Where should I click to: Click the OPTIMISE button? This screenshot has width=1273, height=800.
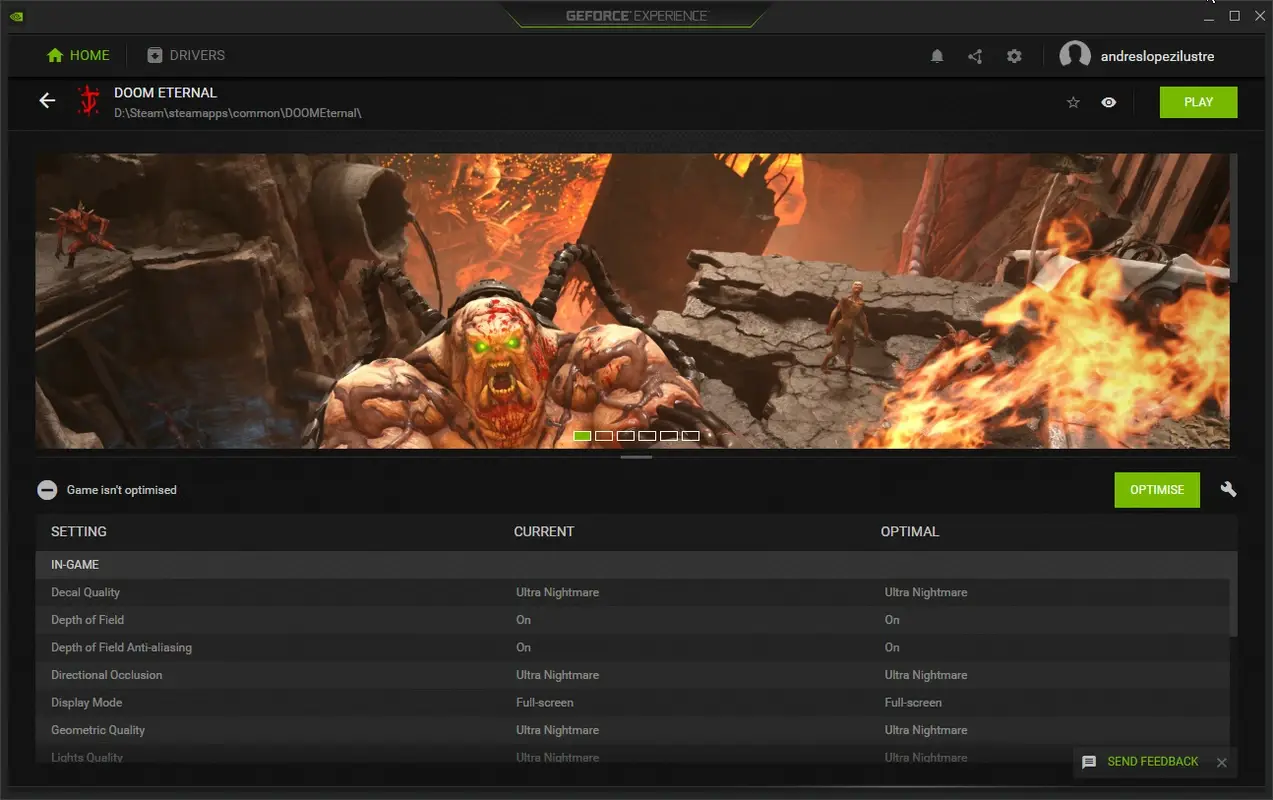pos(1156,489)
